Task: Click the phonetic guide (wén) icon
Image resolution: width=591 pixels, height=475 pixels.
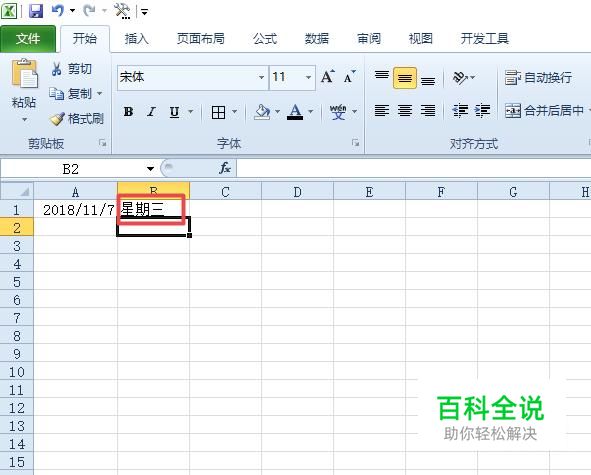Action: tap(338, 112)
